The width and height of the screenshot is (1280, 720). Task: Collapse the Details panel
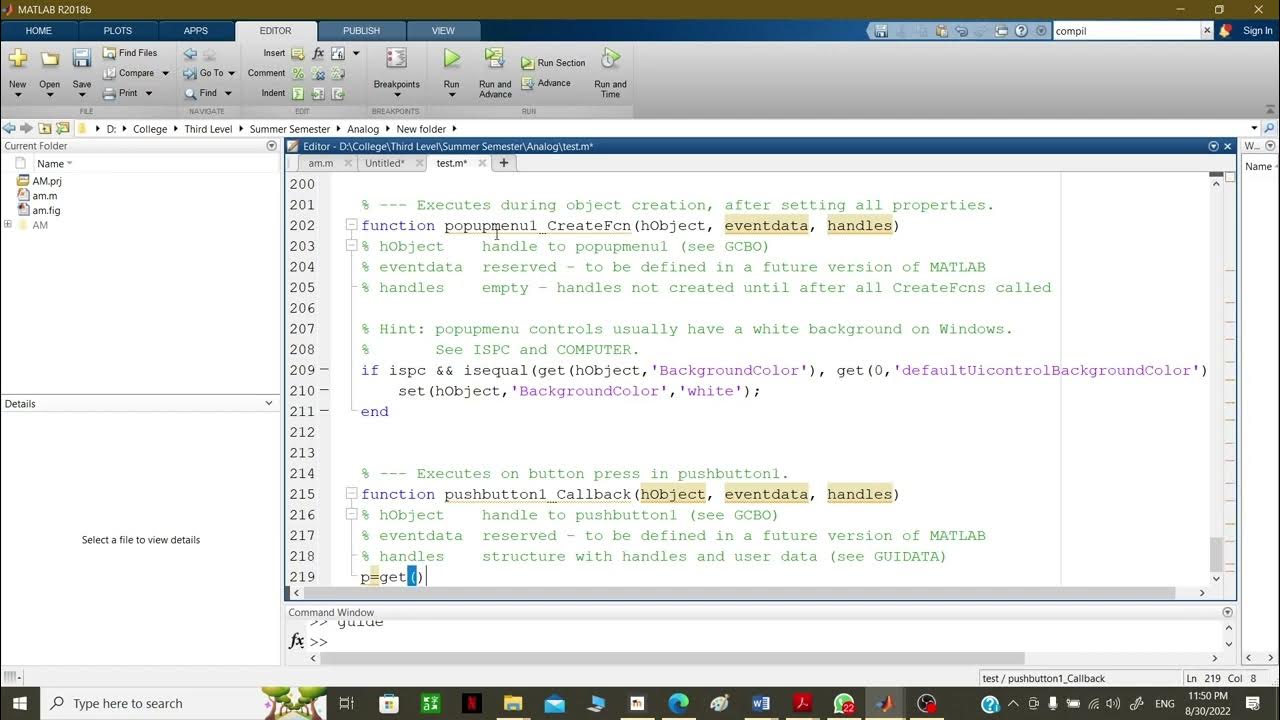coord(269,403)
